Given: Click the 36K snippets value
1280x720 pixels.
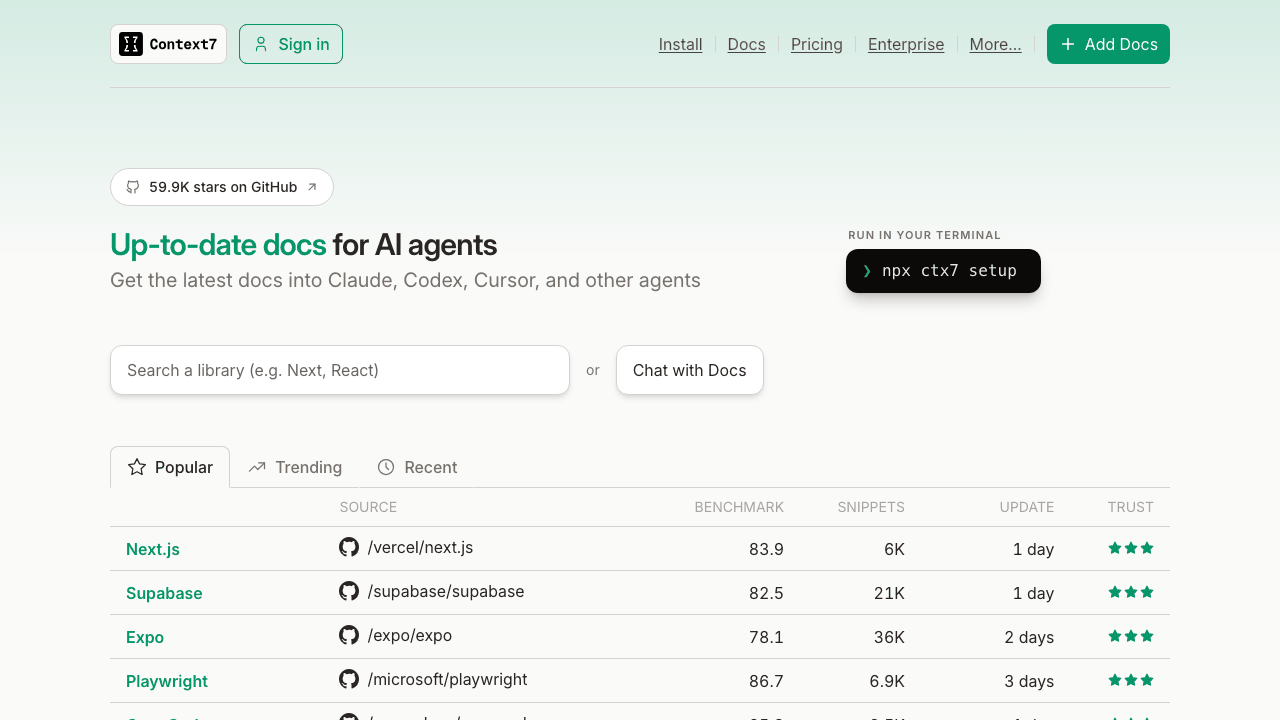Looking at the screenshot, I should pos(889,637).
